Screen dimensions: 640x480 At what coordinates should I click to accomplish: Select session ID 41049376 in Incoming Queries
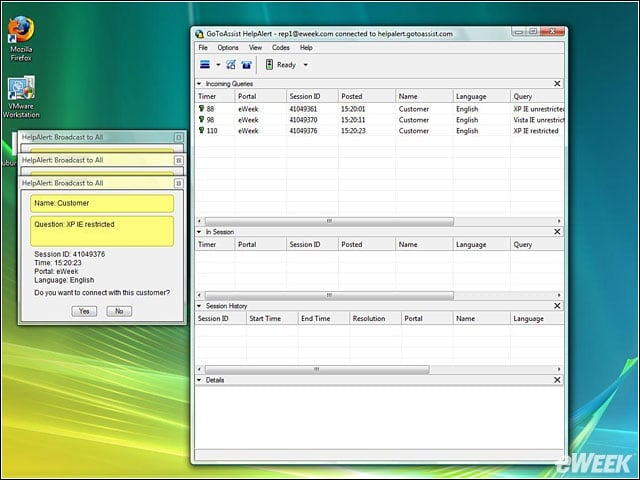point(303,131)
